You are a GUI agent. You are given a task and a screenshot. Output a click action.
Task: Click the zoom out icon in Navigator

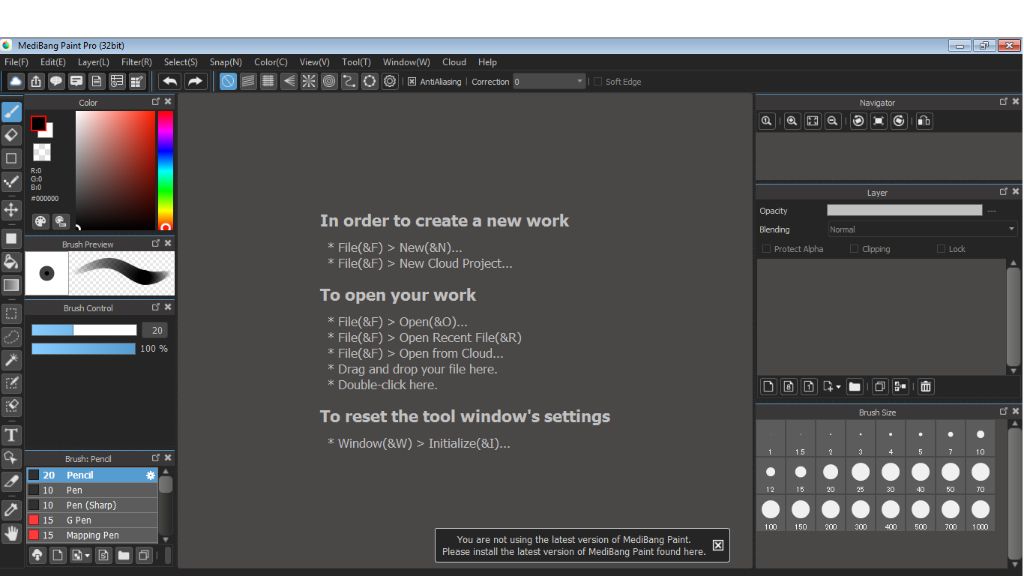click(833, 121)
